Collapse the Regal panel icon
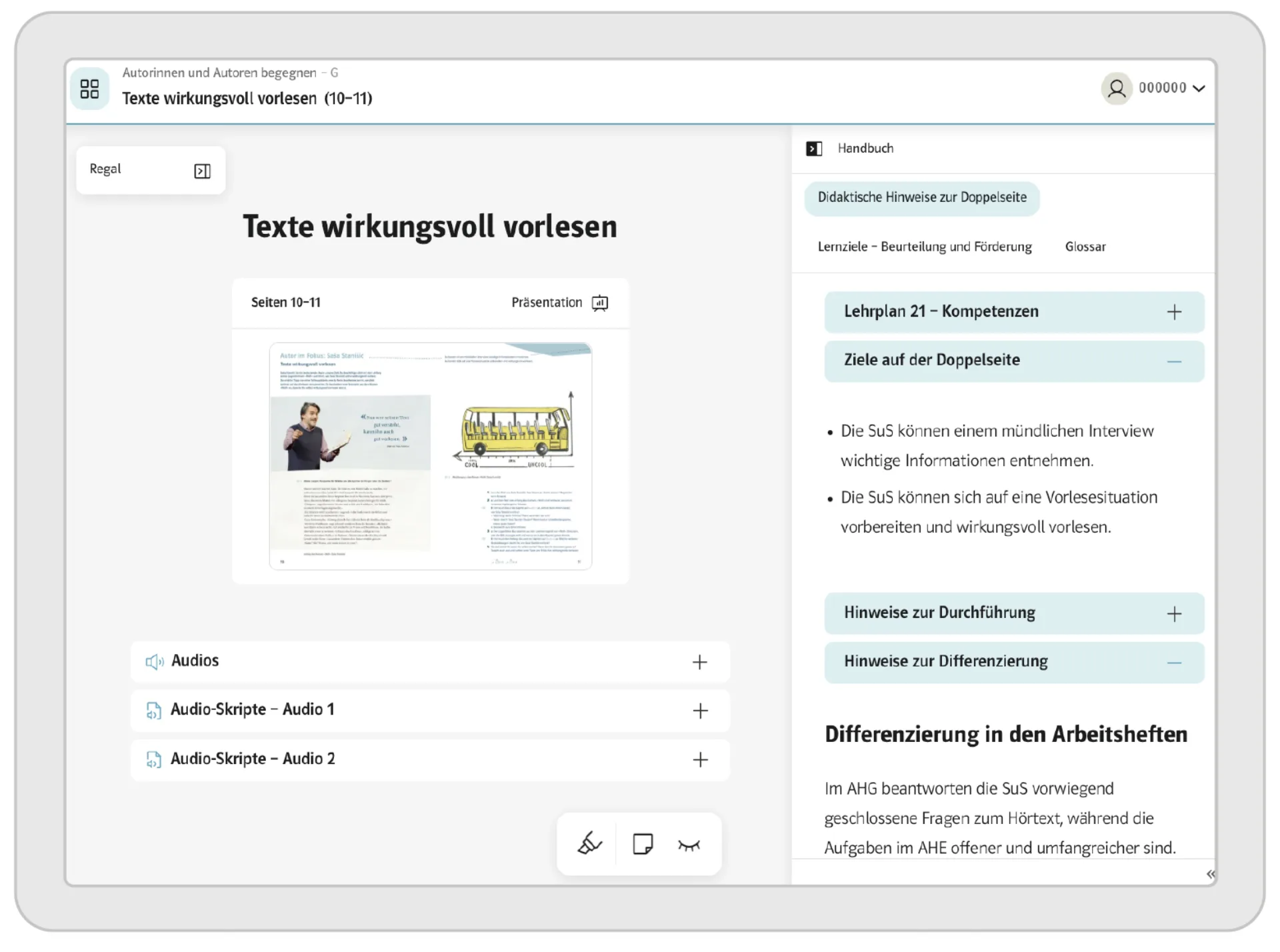 click(202, 171)
